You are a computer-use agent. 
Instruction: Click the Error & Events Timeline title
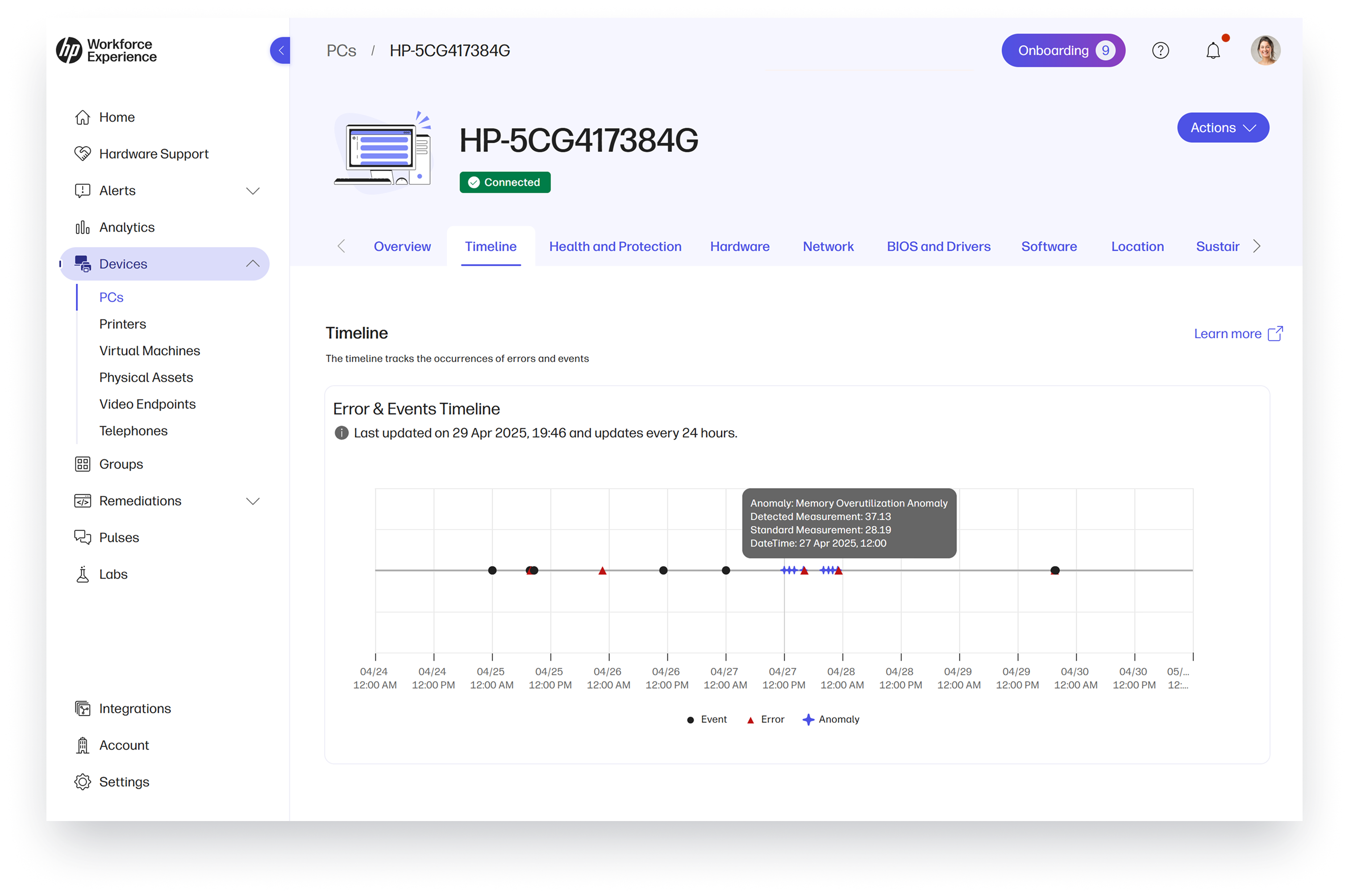[416, 409]
